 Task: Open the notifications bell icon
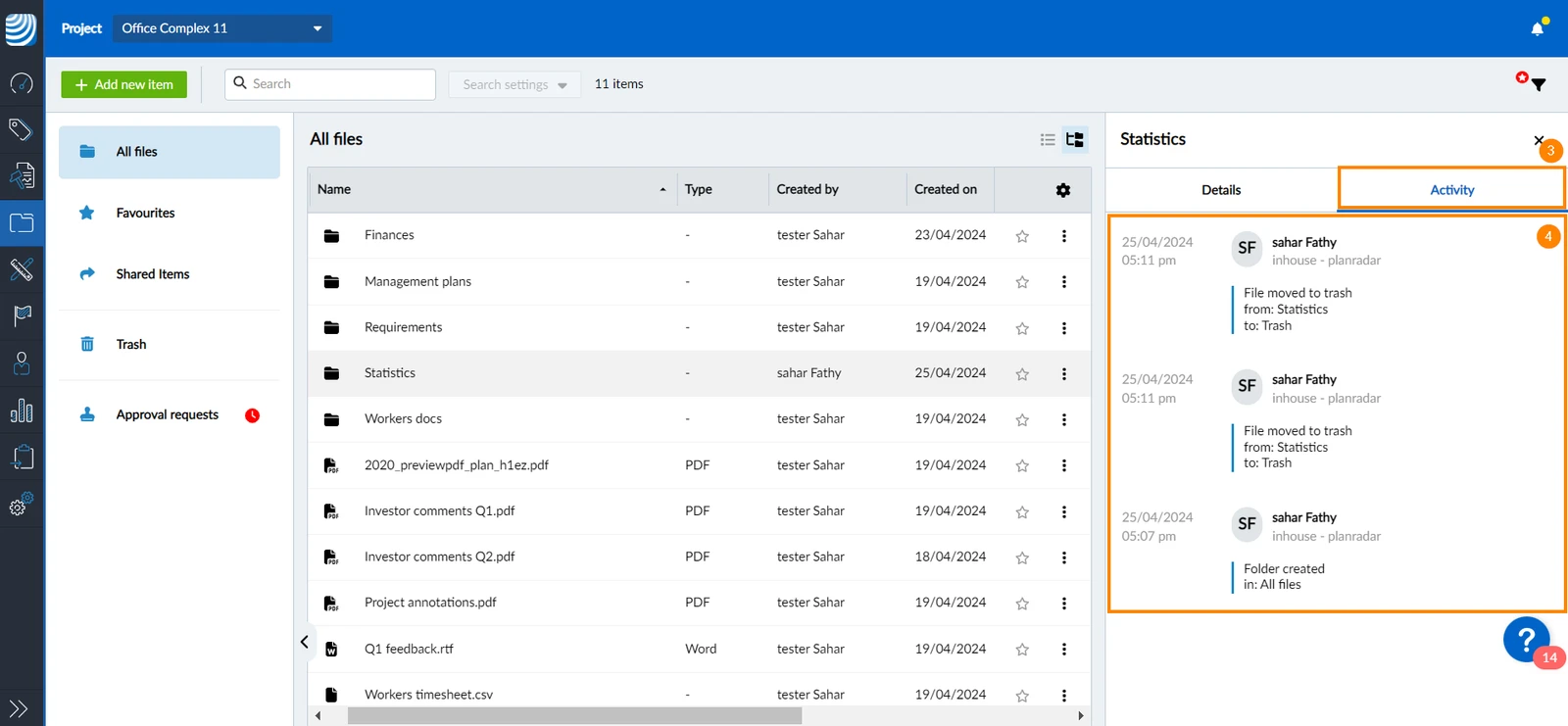click(x=1537, y=28)
